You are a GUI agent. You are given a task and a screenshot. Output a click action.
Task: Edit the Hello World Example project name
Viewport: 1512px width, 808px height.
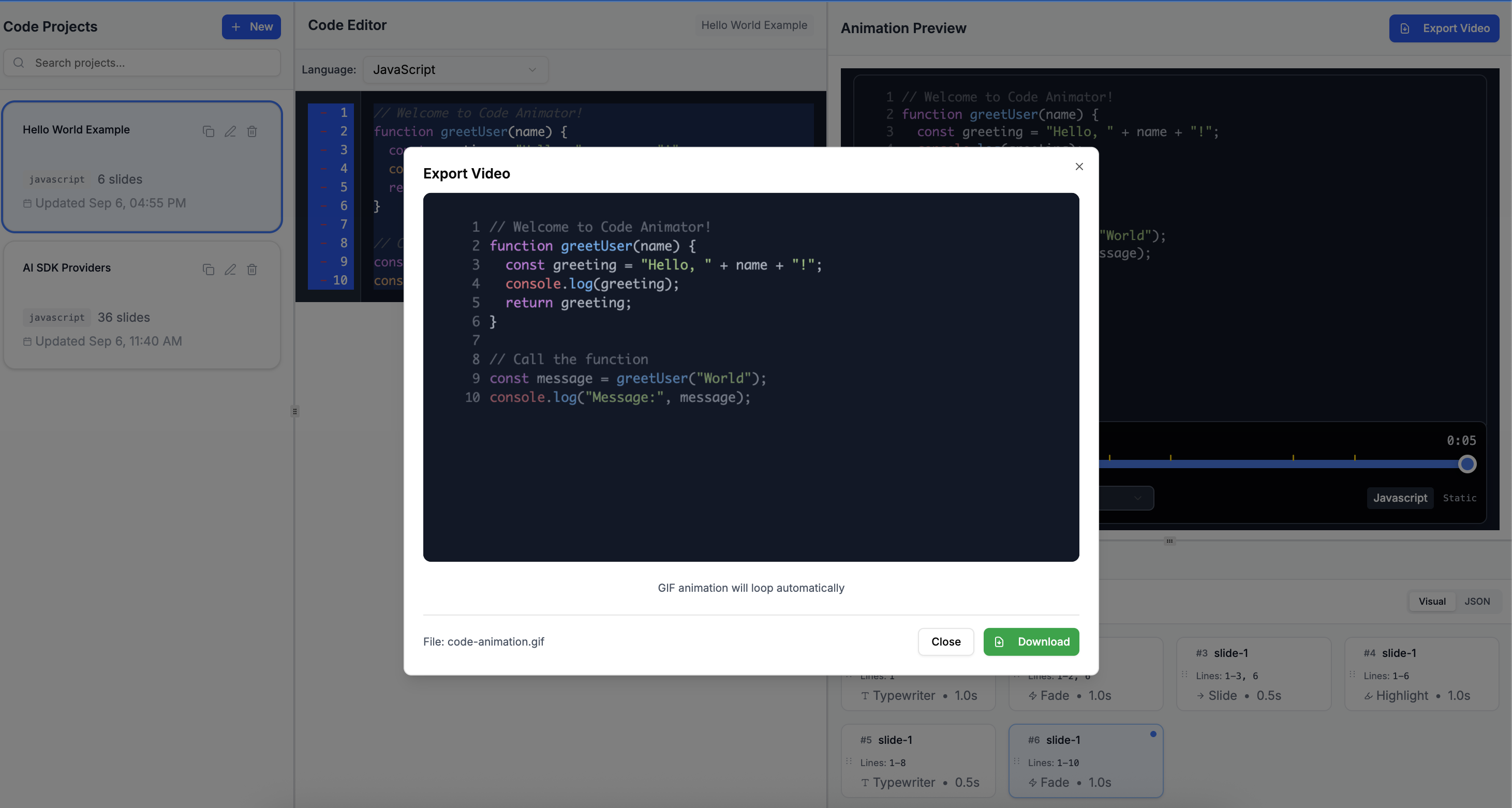(230, 131)
